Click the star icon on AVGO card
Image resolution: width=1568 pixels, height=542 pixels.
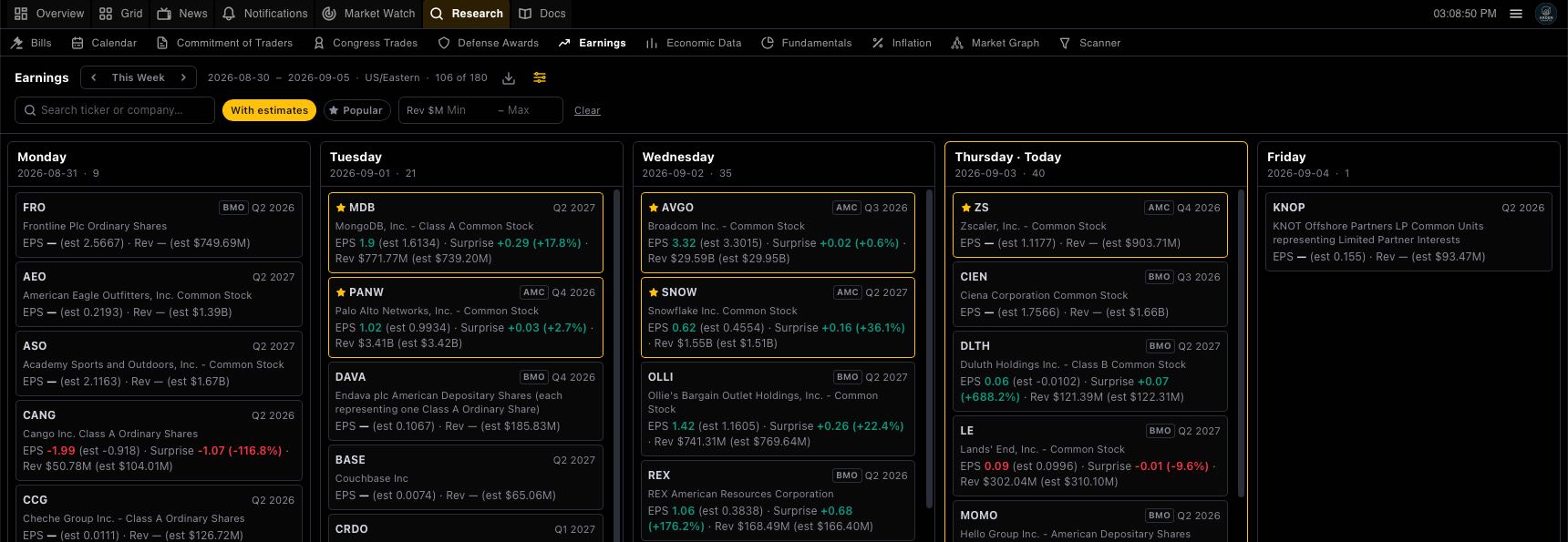click(654, 208)
